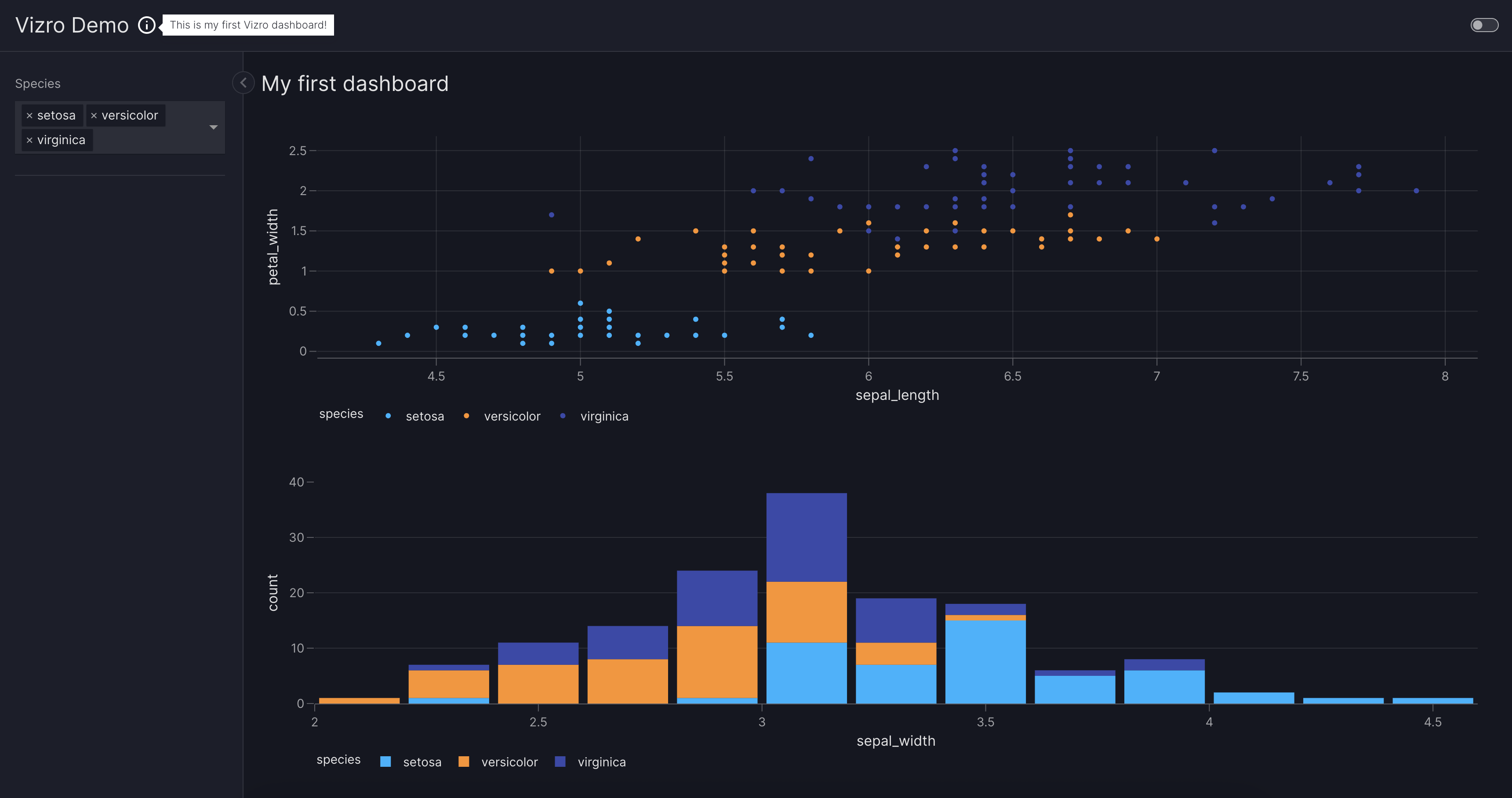Hide the virginica series via scatter legend
1512x798 pixels.
(x=604, y=416)
